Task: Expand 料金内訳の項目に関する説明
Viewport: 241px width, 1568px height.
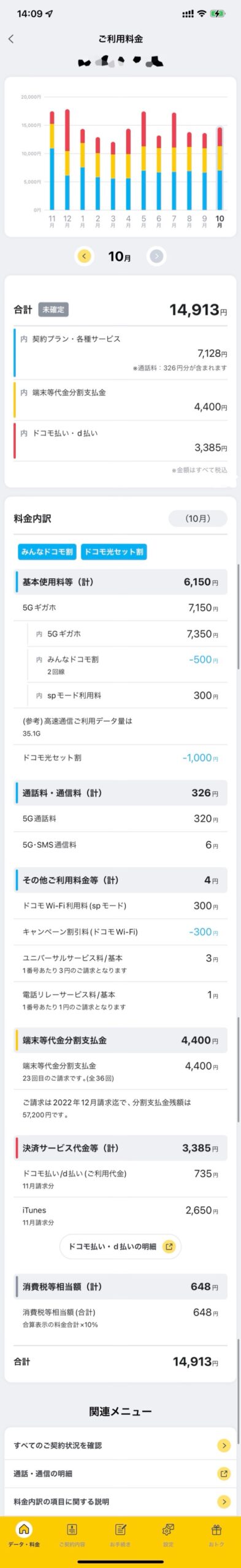Action: point(120,1501)
